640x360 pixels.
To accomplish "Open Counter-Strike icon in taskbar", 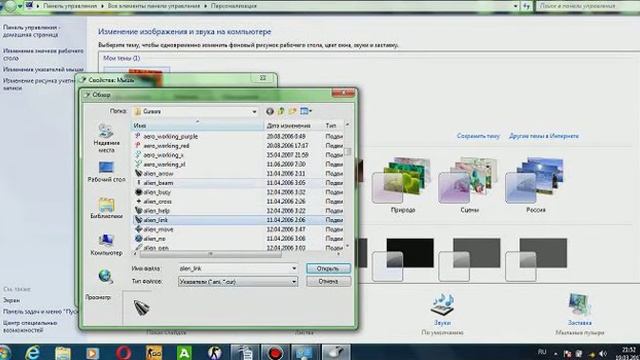I will pyautogui.click(x=215, y=352).
